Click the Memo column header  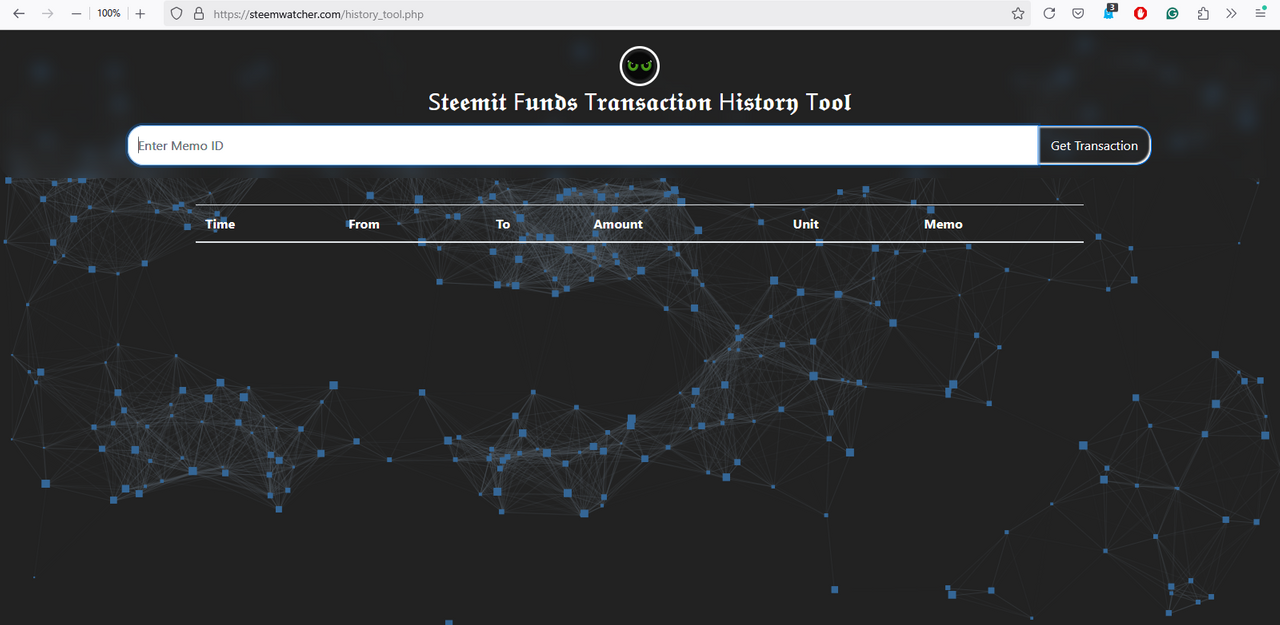click(x=943, y=224)
